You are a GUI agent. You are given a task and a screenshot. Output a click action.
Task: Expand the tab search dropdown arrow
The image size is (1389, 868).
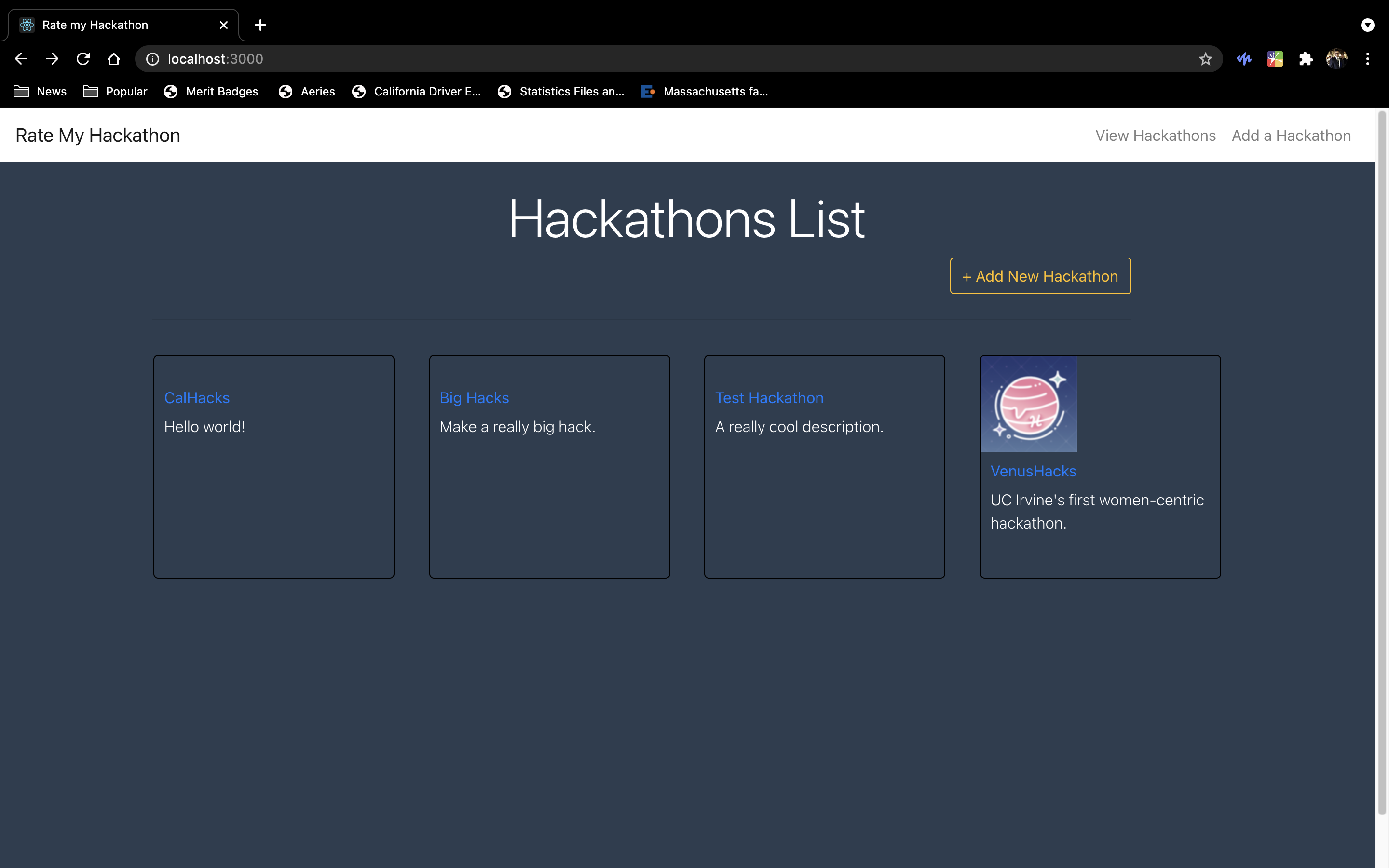pos(1368,25)
